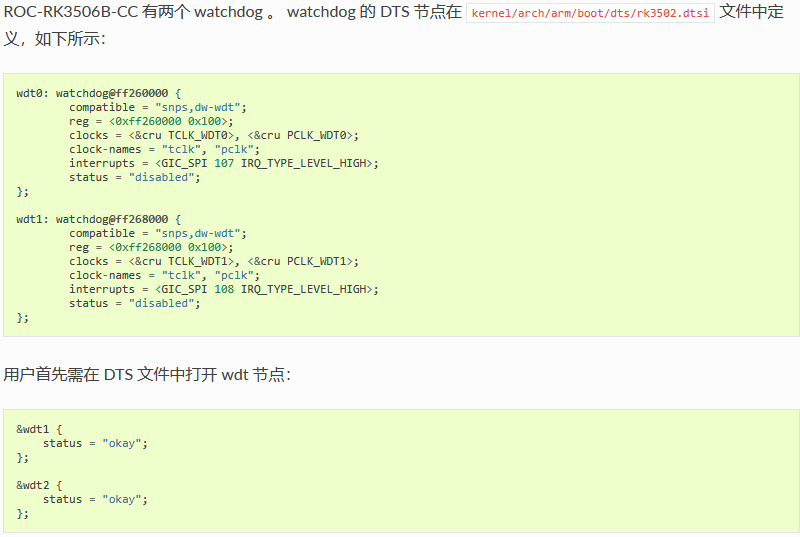Screen dimensions: 800x537
Task: Click the &wdt1 override node line
Action: [x=39, y=429]
